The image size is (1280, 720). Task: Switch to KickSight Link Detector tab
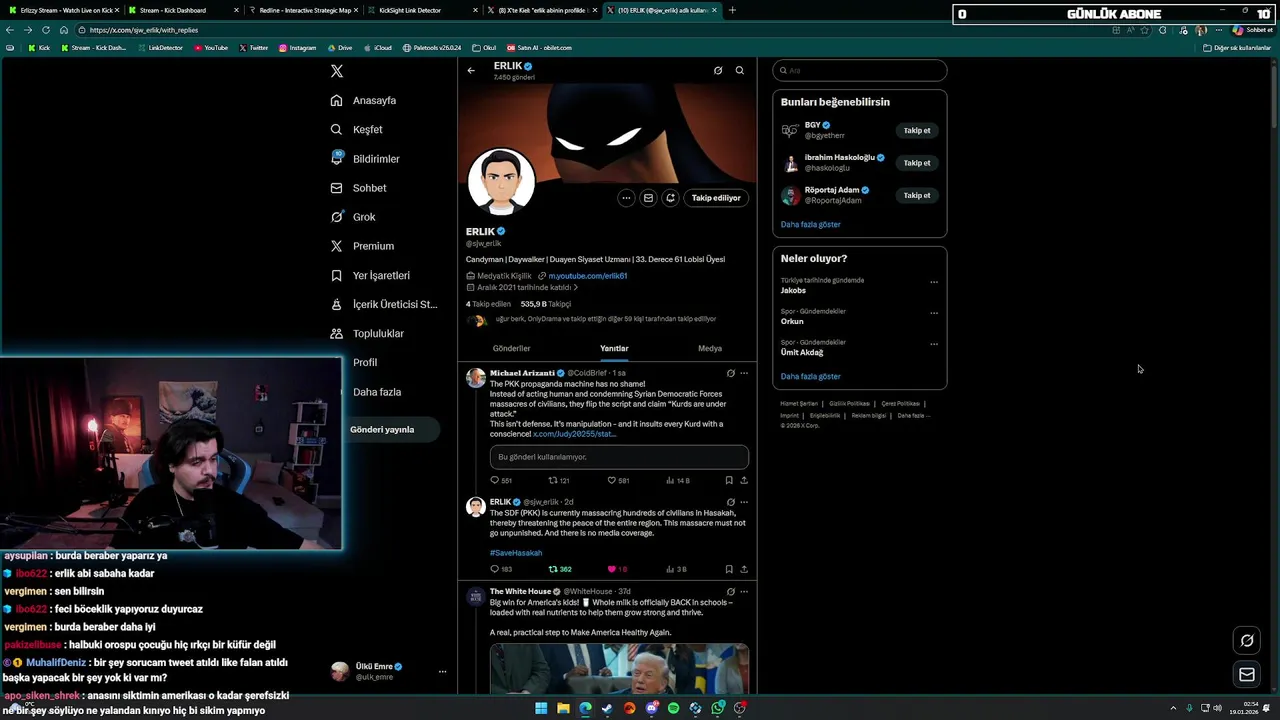tap(423, 10)
